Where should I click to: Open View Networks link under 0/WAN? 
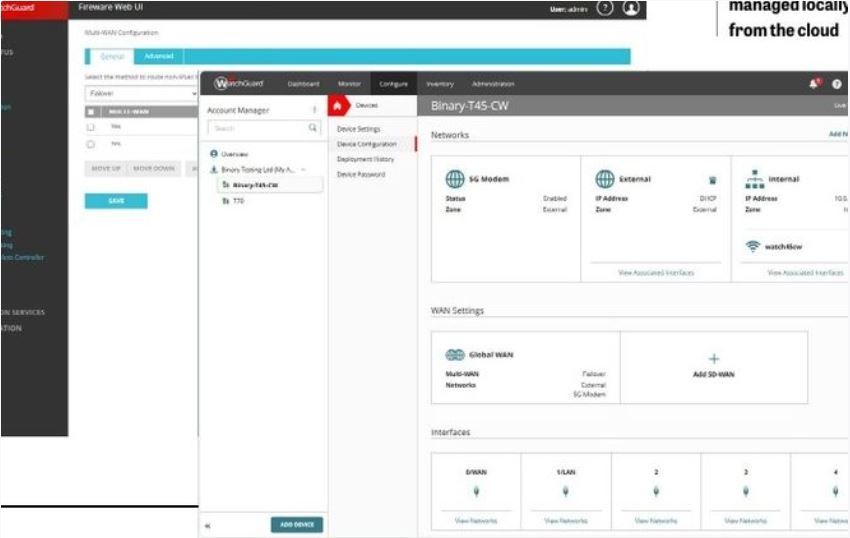pyautogui.click(x=476, y=521)
